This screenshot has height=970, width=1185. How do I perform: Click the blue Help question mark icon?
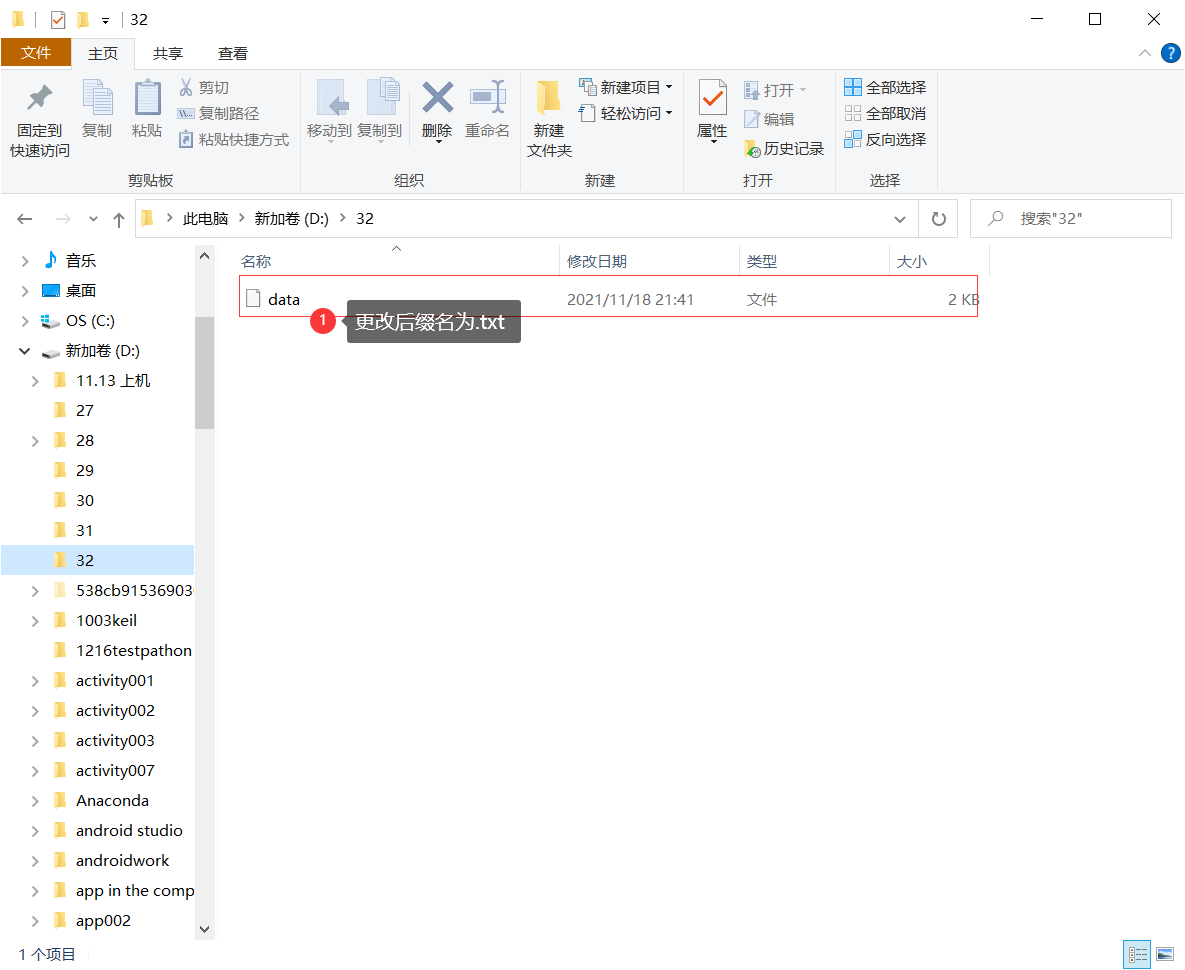pyautogui.click(x=1171, y=53)
